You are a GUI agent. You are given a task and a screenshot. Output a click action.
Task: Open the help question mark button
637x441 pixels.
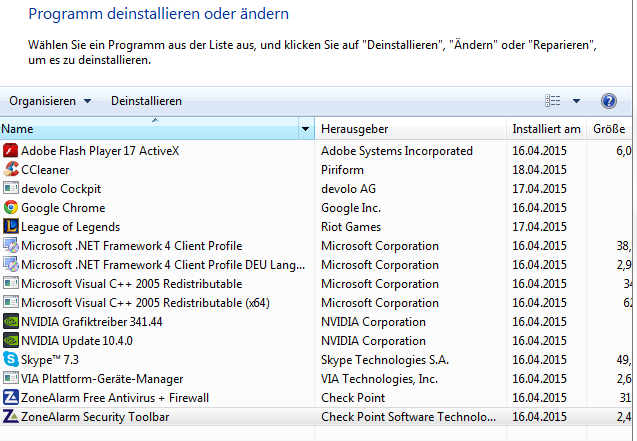609,101
